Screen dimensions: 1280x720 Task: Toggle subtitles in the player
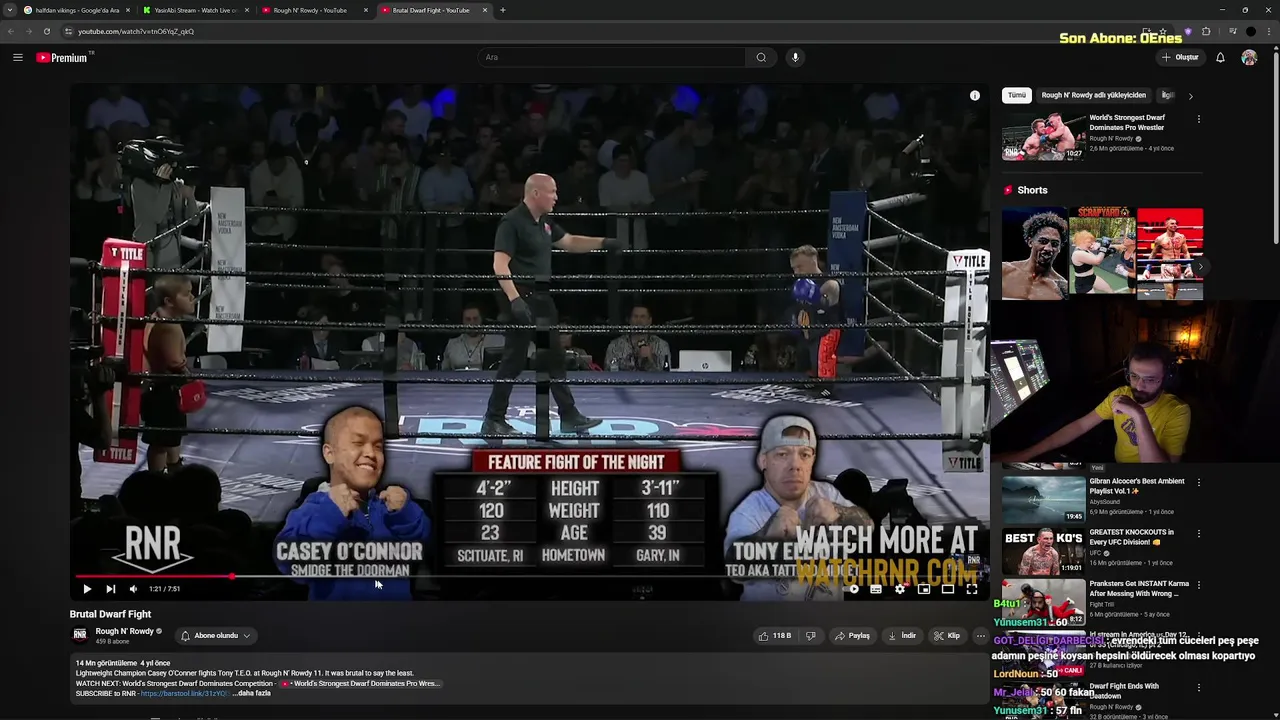pos(876,589)
